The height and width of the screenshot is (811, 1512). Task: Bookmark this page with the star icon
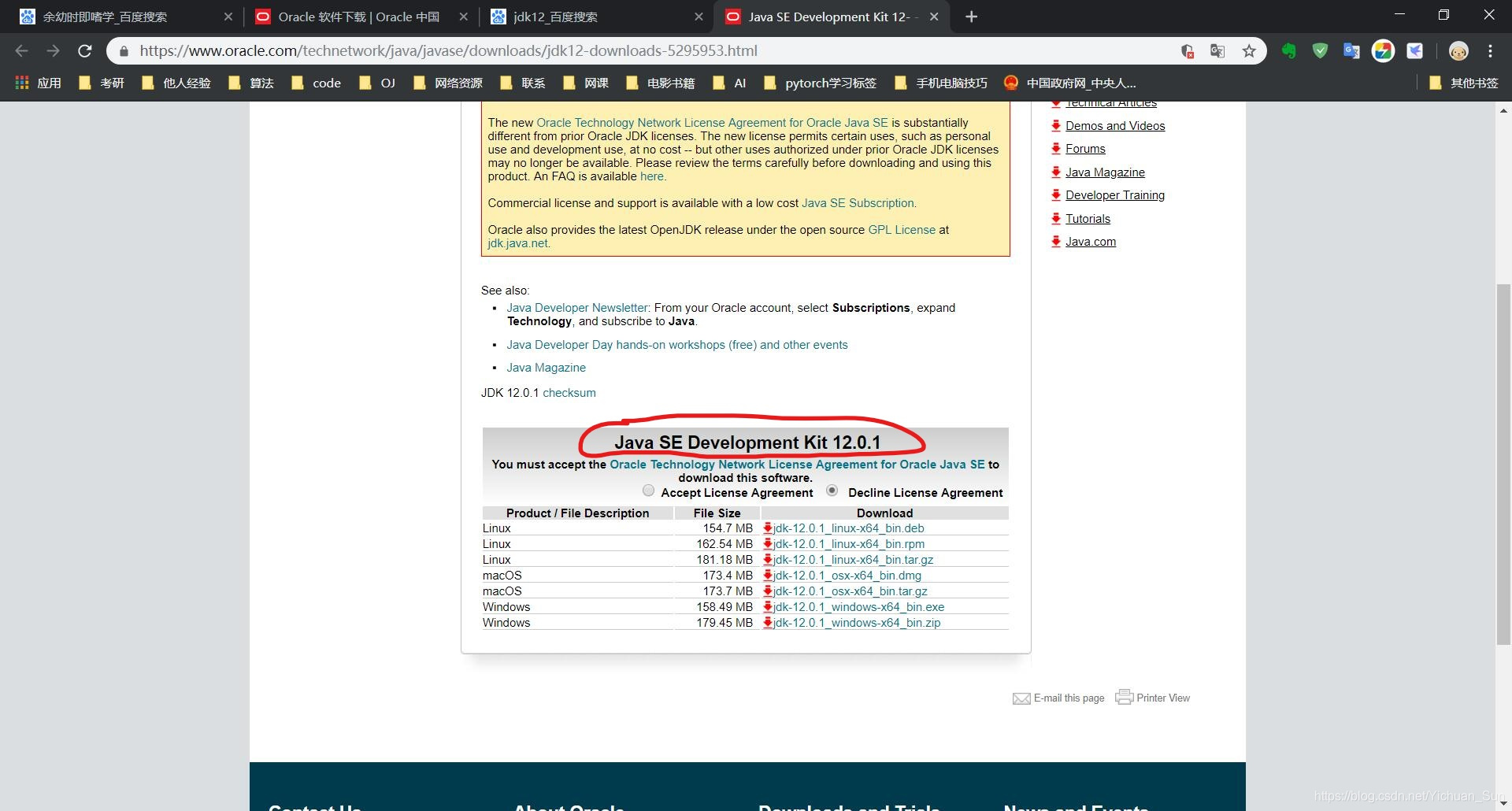pyautogui.click(x=1249, y=51)
